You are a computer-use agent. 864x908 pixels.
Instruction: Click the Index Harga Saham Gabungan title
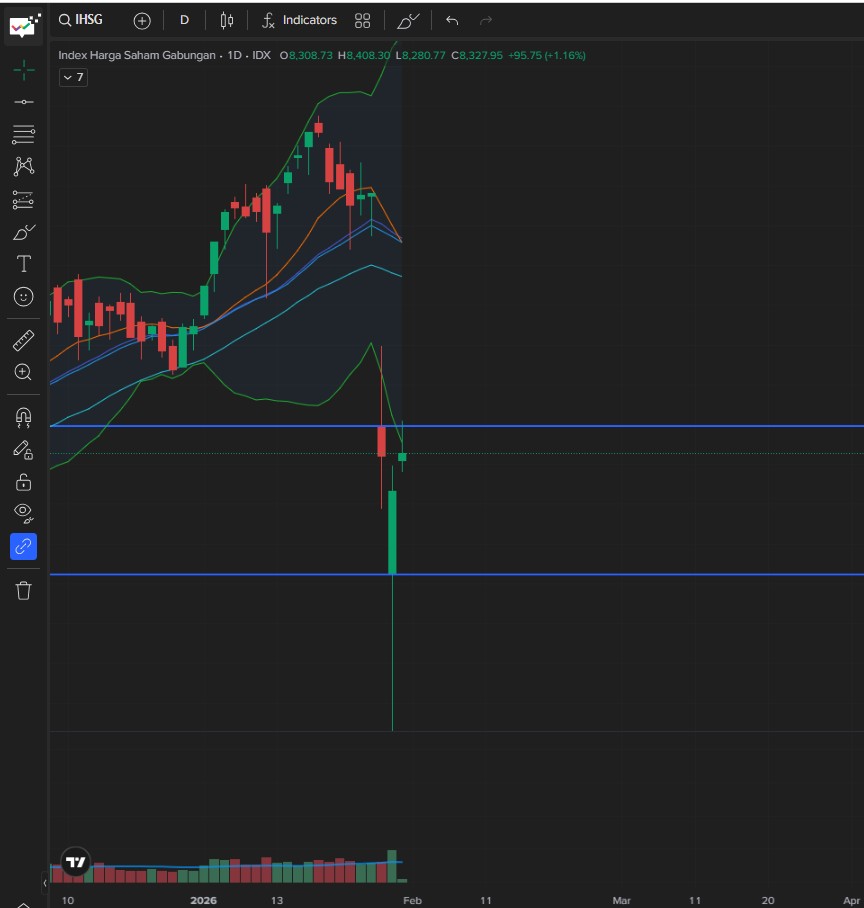[137, 56]
